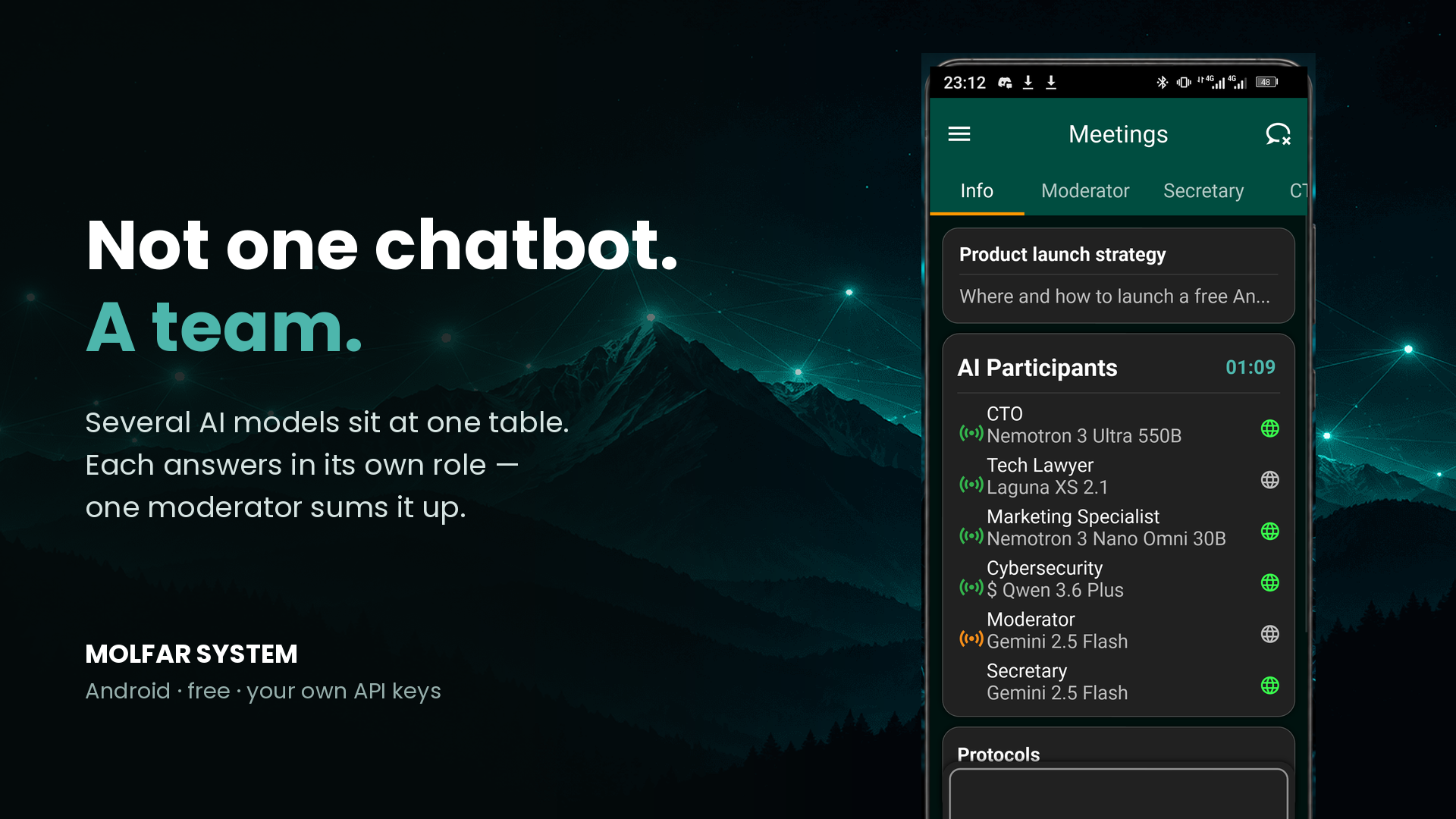Click the Protocols section heading
This screenshot has width=1456, height=819.
(x=998, y=755)
